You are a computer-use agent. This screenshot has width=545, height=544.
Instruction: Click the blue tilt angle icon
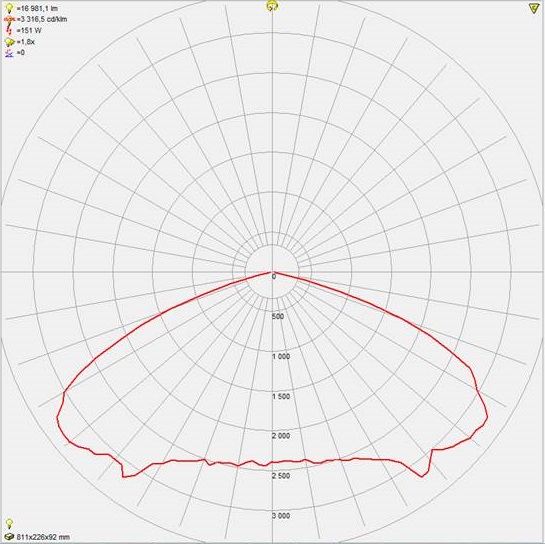click(10, 53)
